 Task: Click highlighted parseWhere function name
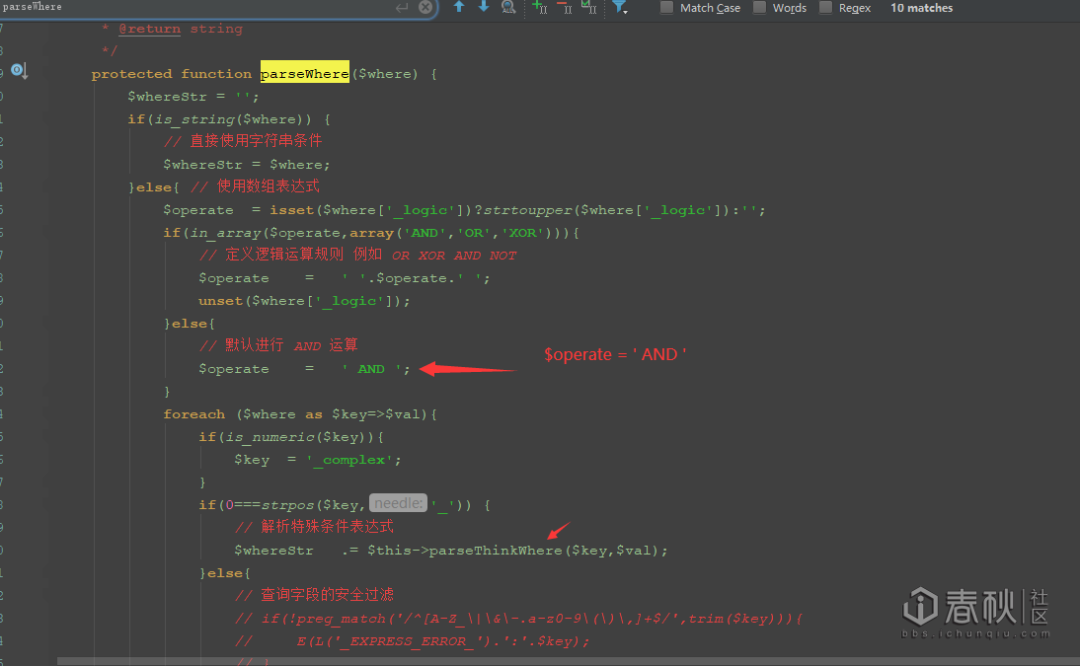(x=304, y=73)
